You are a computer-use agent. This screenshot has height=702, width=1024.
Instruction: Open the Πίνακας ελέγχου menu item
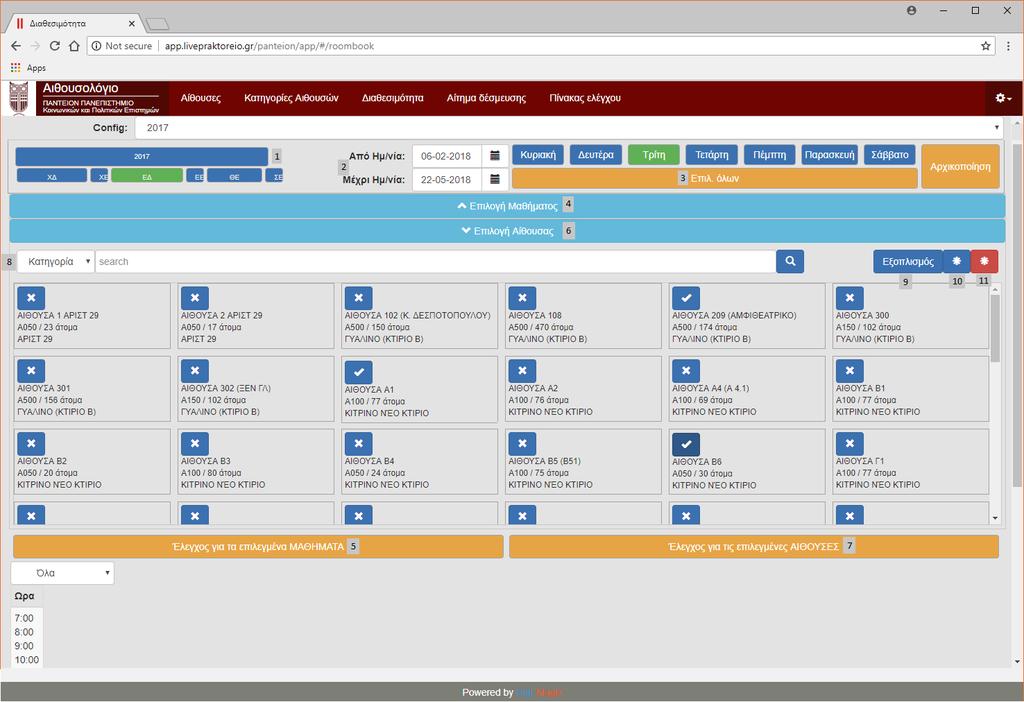coord(584,98)
